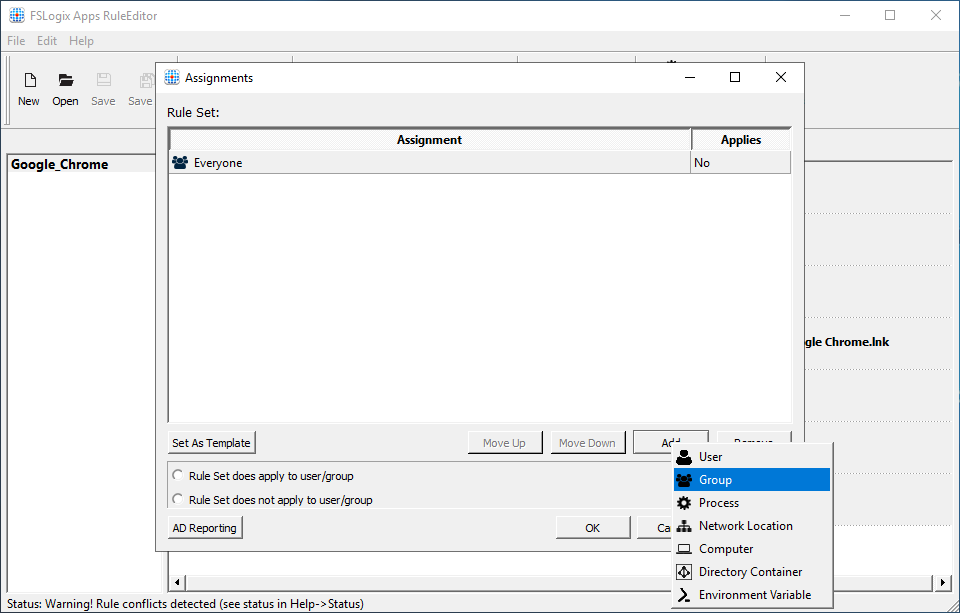Click the horizontal scrollbar right arrow
This screenshot has width=960, height=613.
click(941, 581)
